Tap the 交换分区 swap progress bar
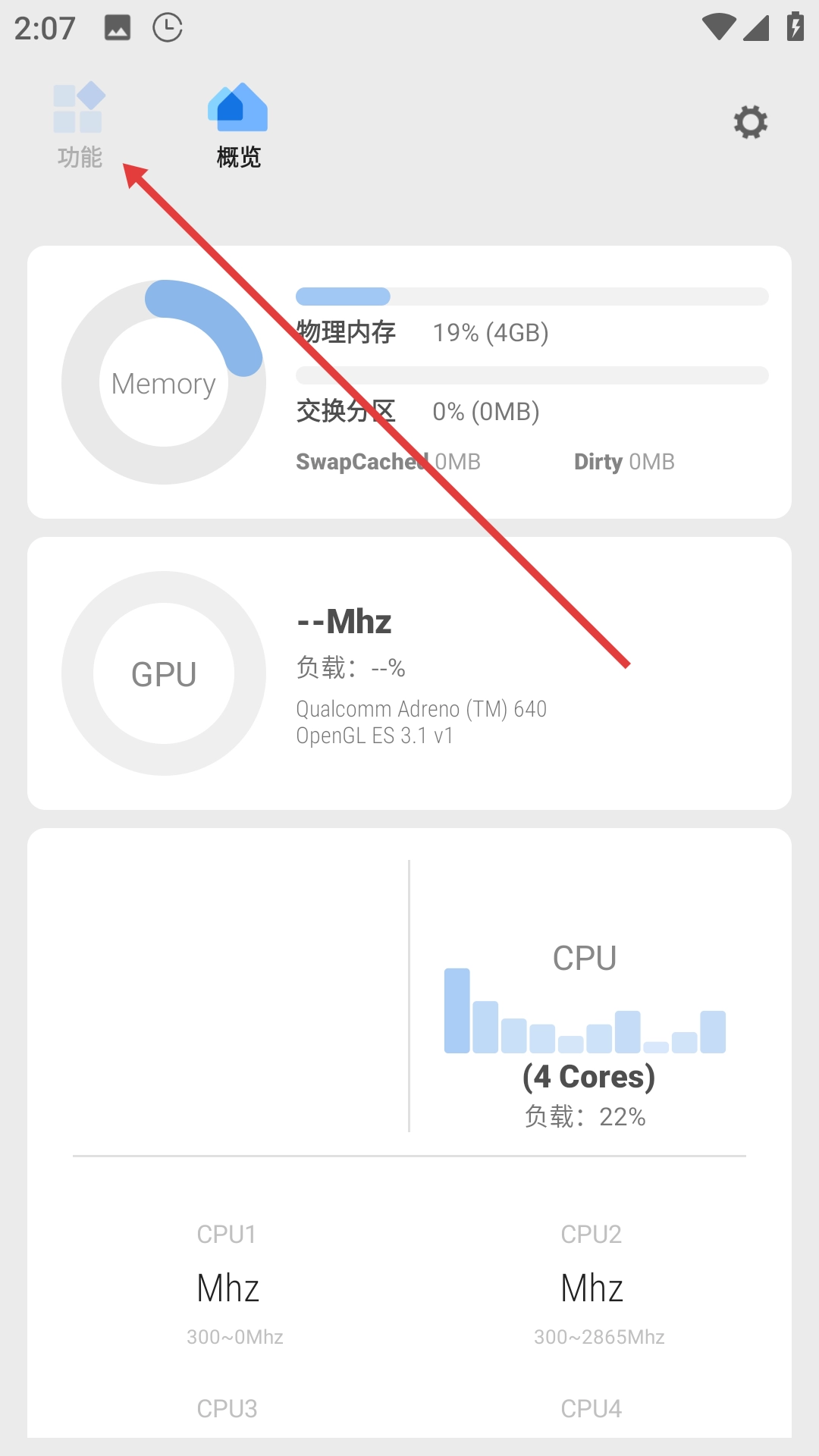This screenshot has width=819, height=1456. click(532, 375)
